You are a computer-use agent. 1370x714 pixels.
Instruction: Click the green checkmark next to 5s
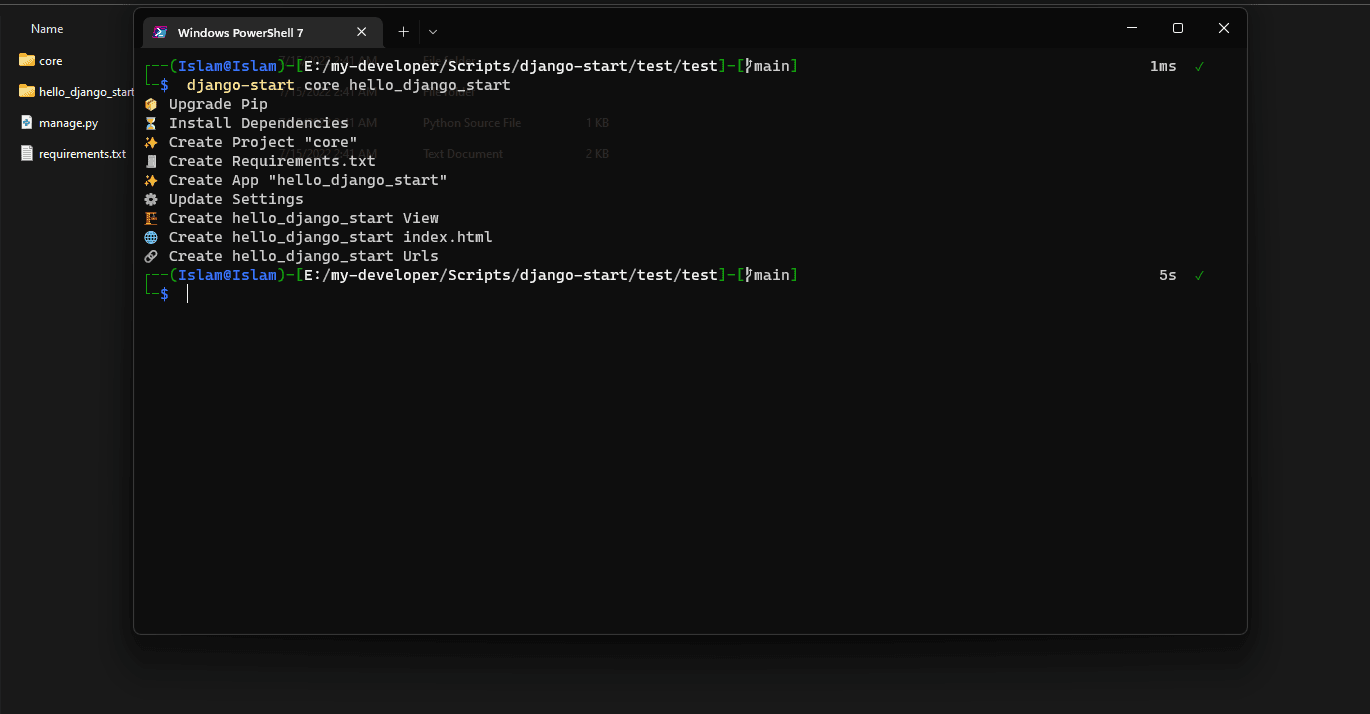1199,275
